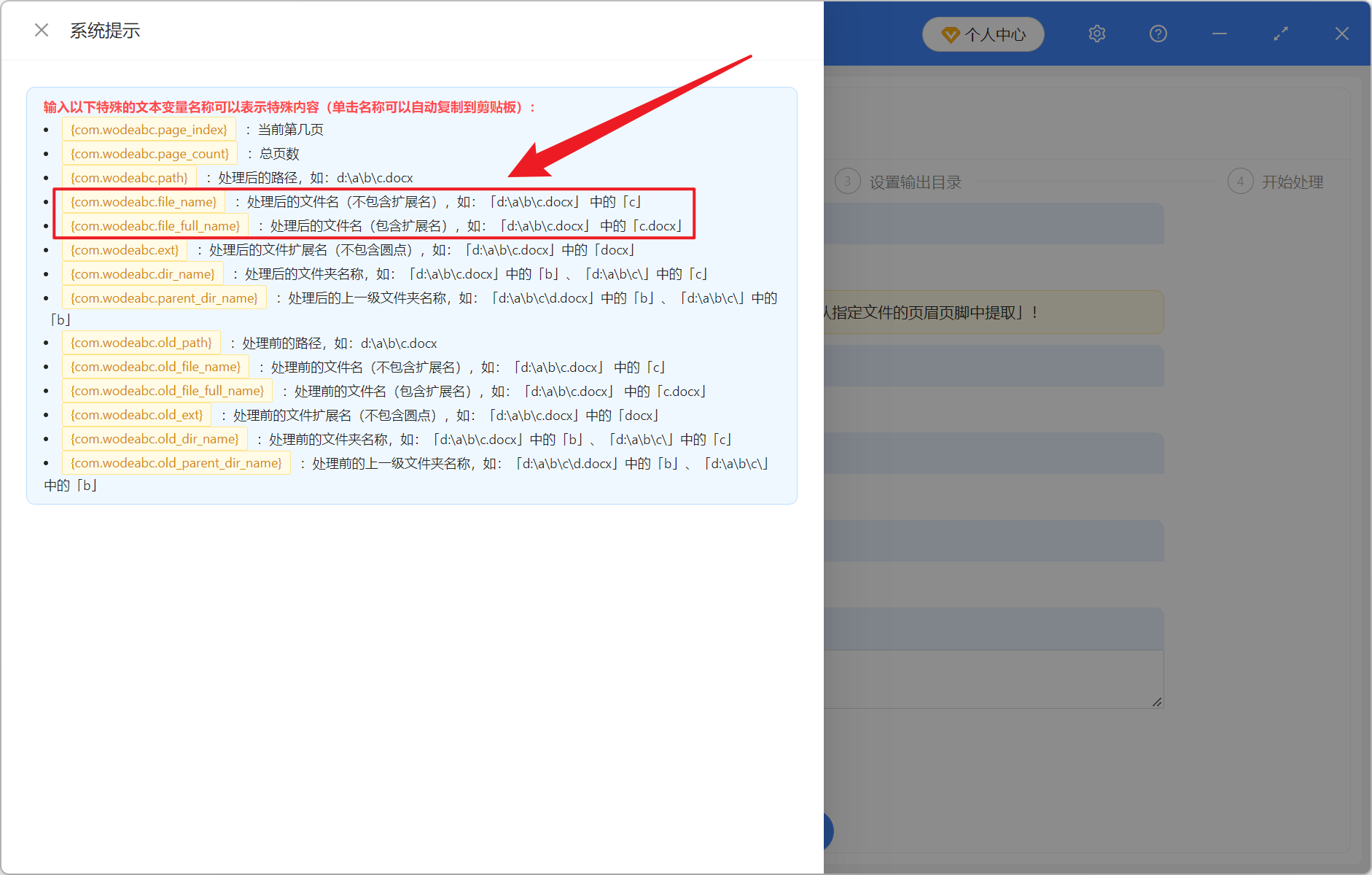The image size is (1372, 875).
Task: Select step 4 开始处理
Action: (1277, 182)
